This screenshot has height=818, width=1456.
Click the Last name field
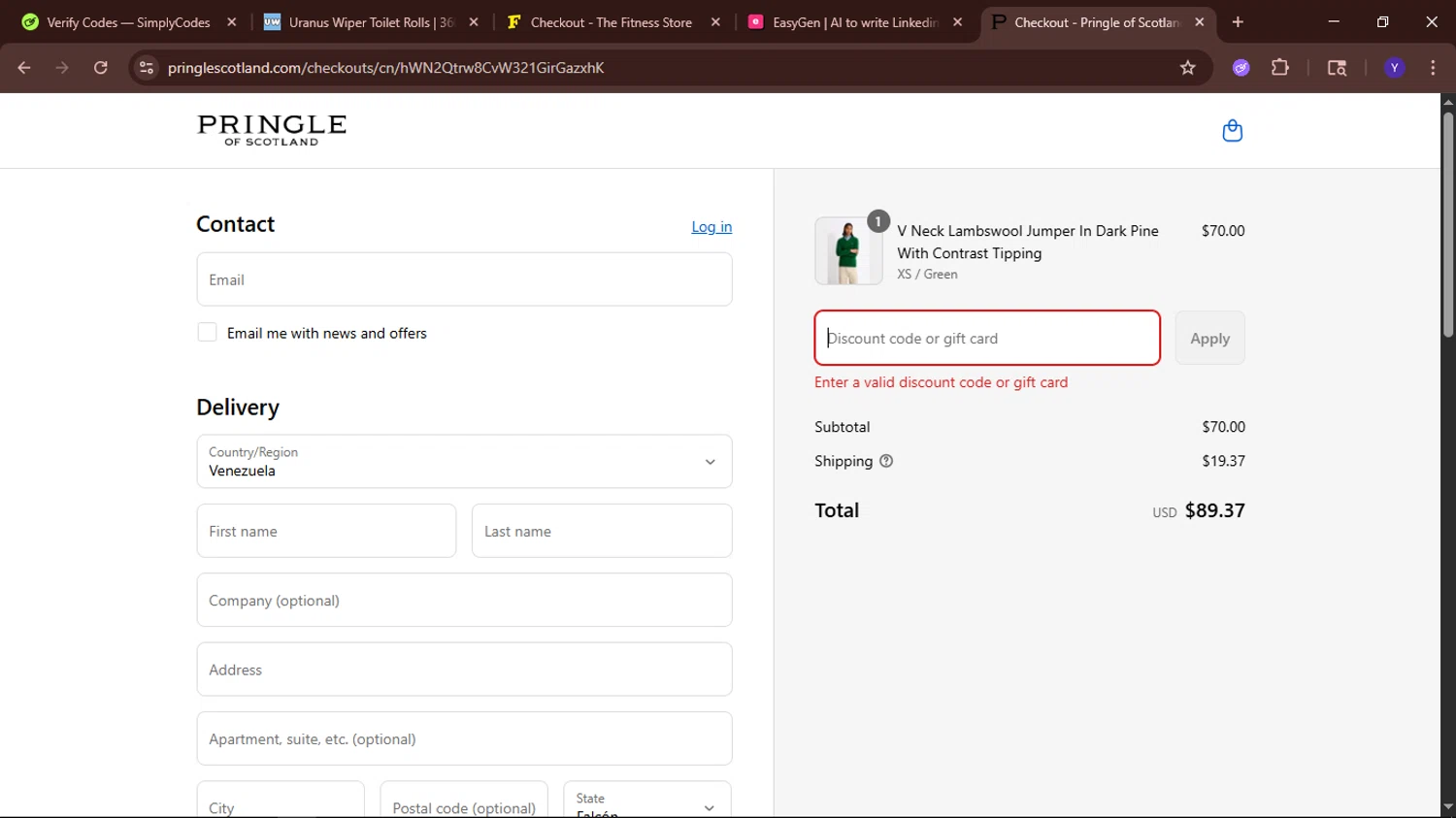tap(602, 531)
